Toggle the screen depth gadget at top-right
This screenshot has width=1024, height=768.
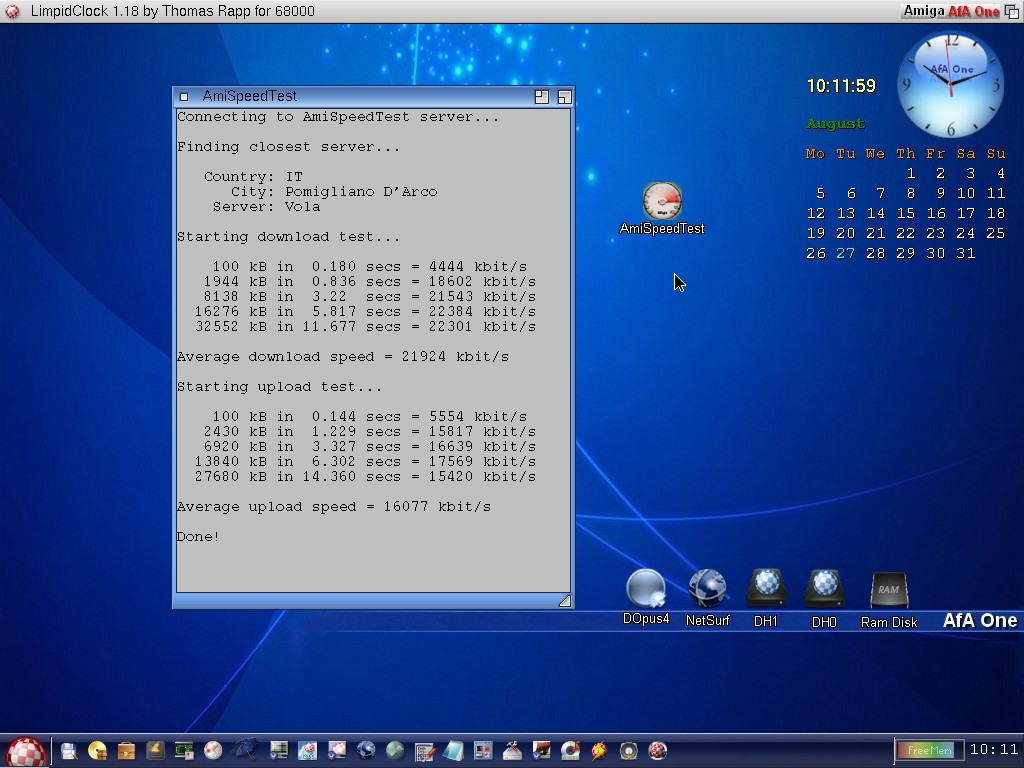[1012, 11]
